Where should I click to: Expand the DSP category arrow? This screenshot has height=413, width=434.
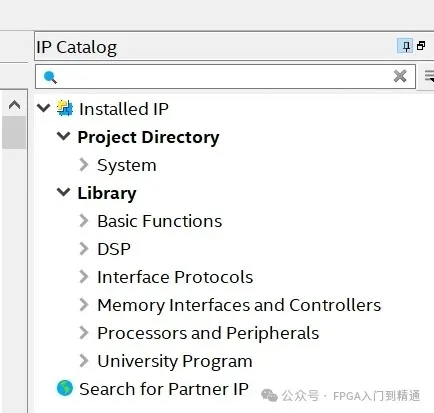click(84, 249)
